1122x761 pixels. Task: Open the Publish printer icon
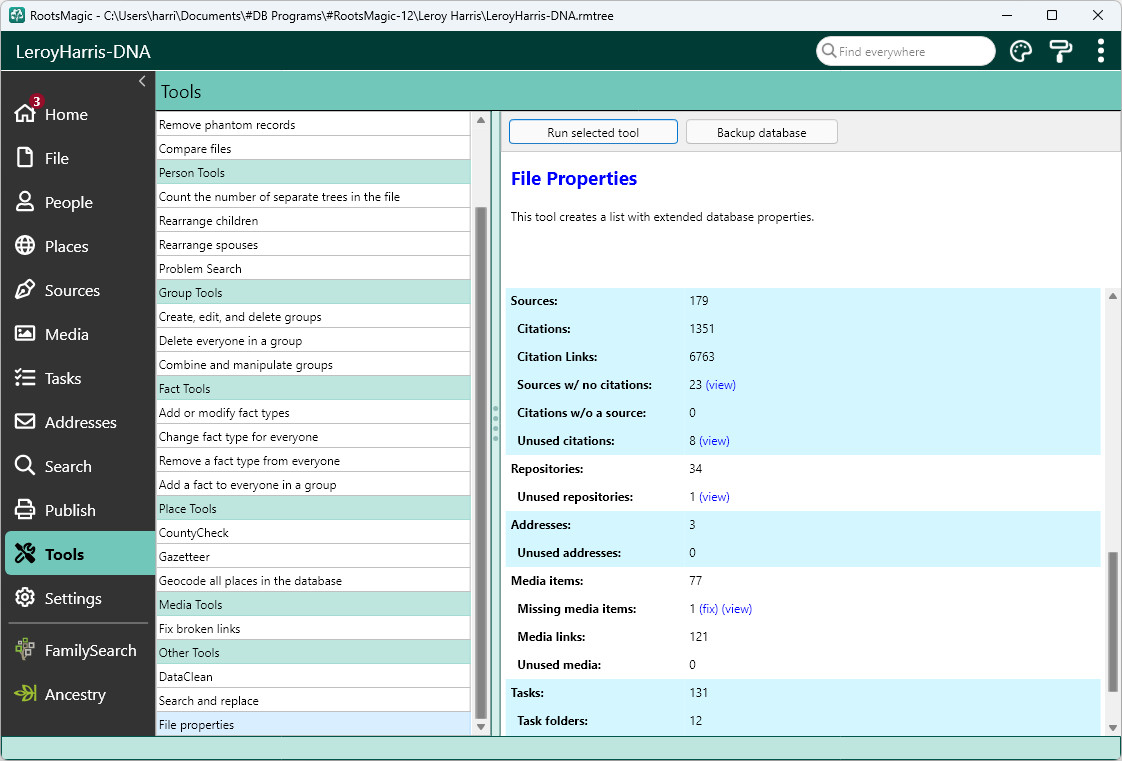(25, 509)
